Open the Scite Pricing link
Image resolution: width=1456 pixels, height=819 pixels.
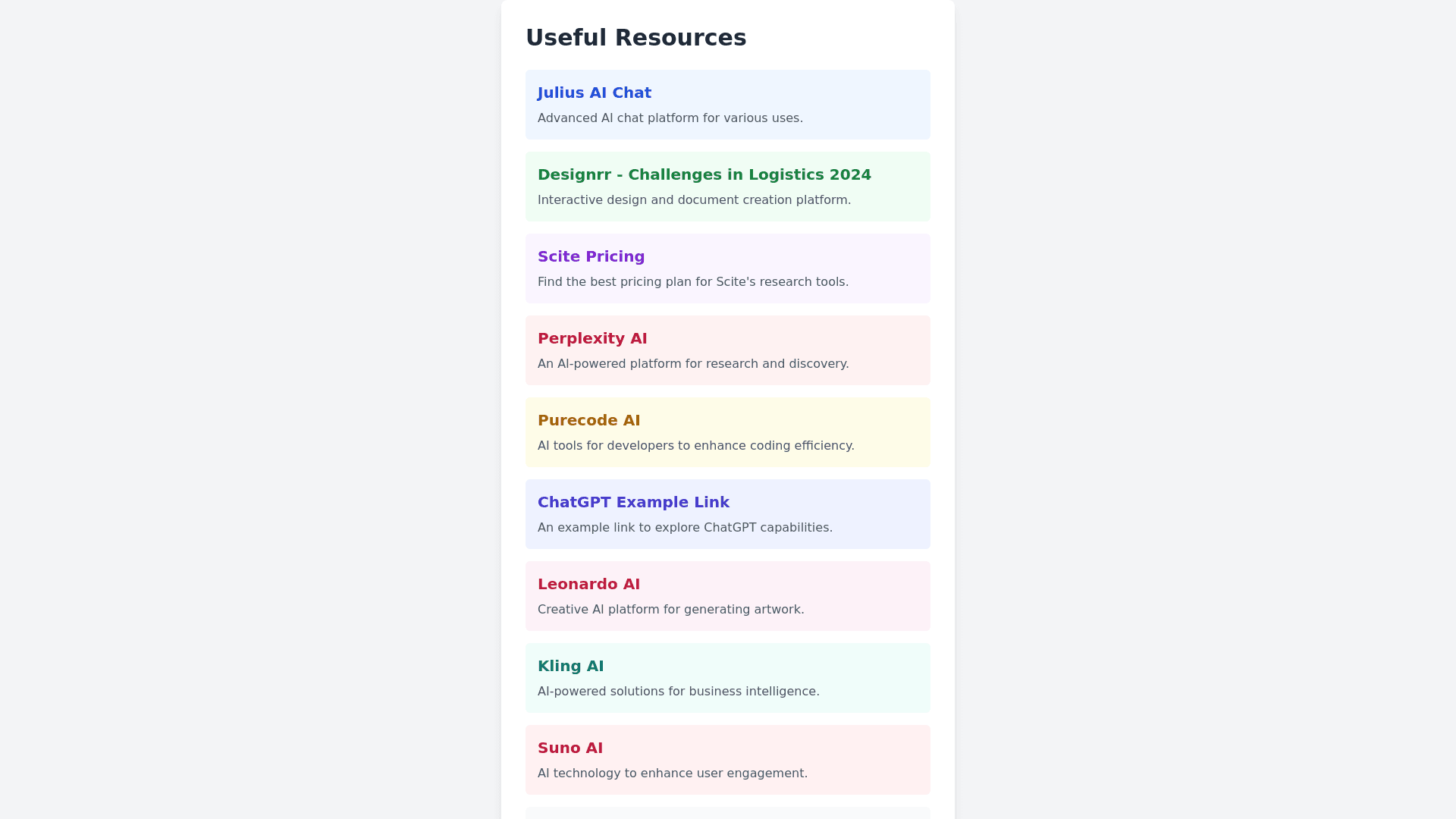point(591,256)
